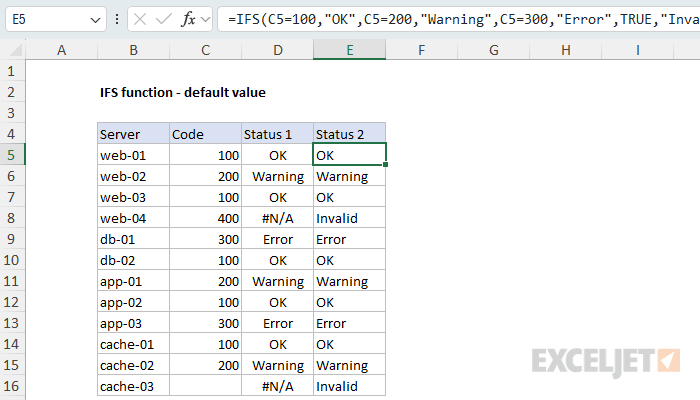Click the code 300 cell for db-01
This screenshot has height=400, width=700.
click(x=205, y=239)
